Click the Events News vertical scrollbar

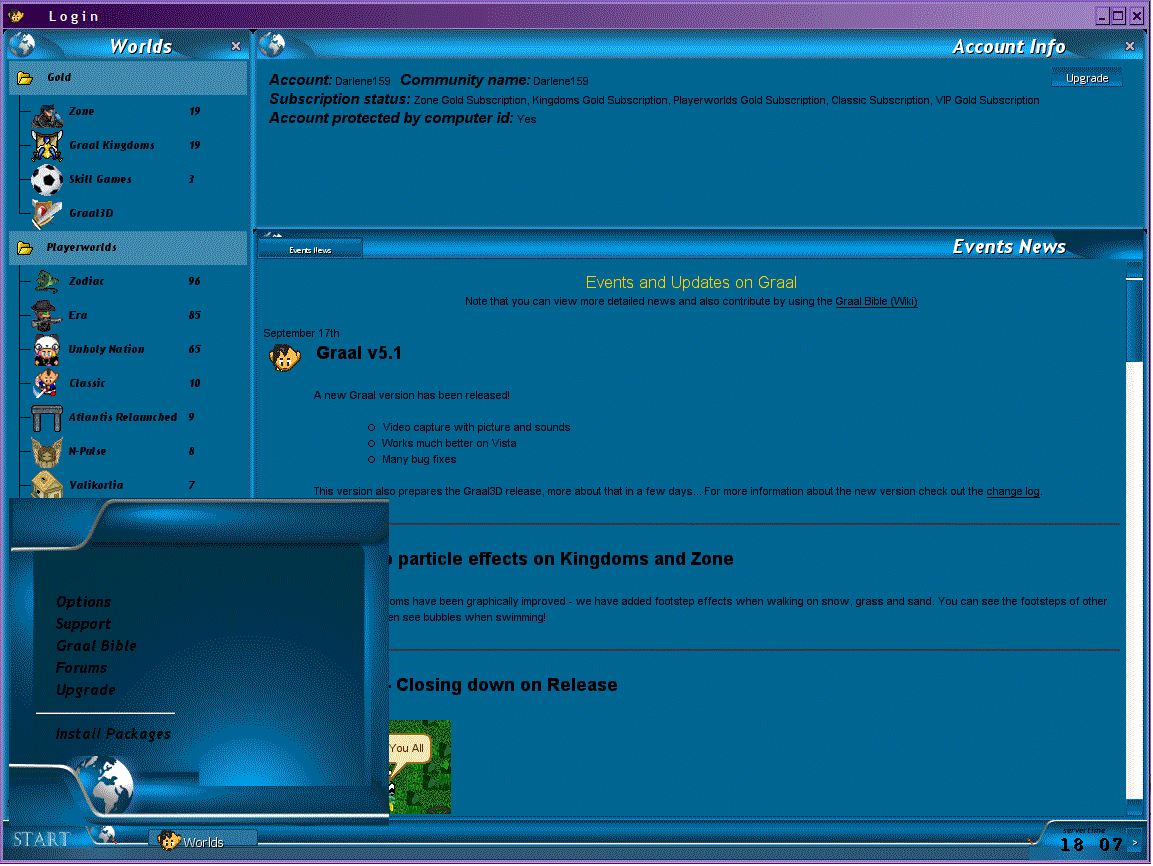point(1135,539)
